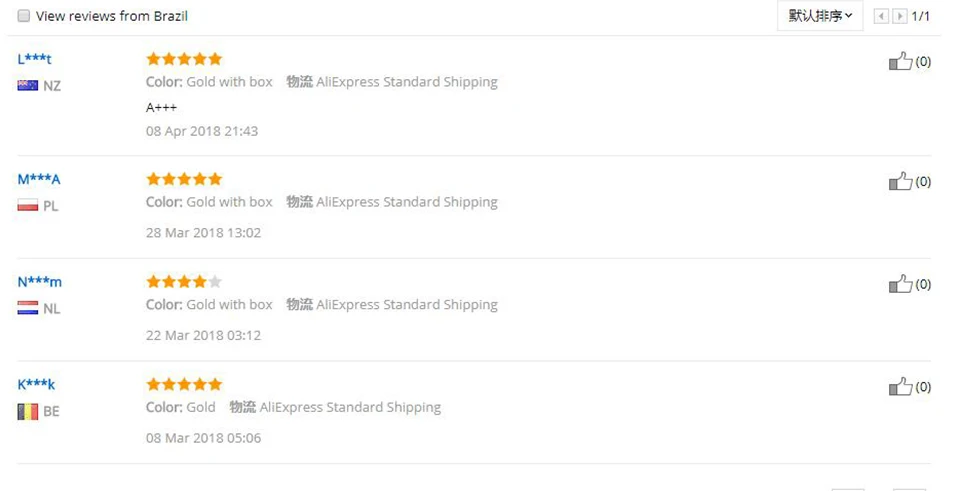Click the A+++ review comment text
Viewport: 960px width, 491px height.
click(x=161, y=108)
